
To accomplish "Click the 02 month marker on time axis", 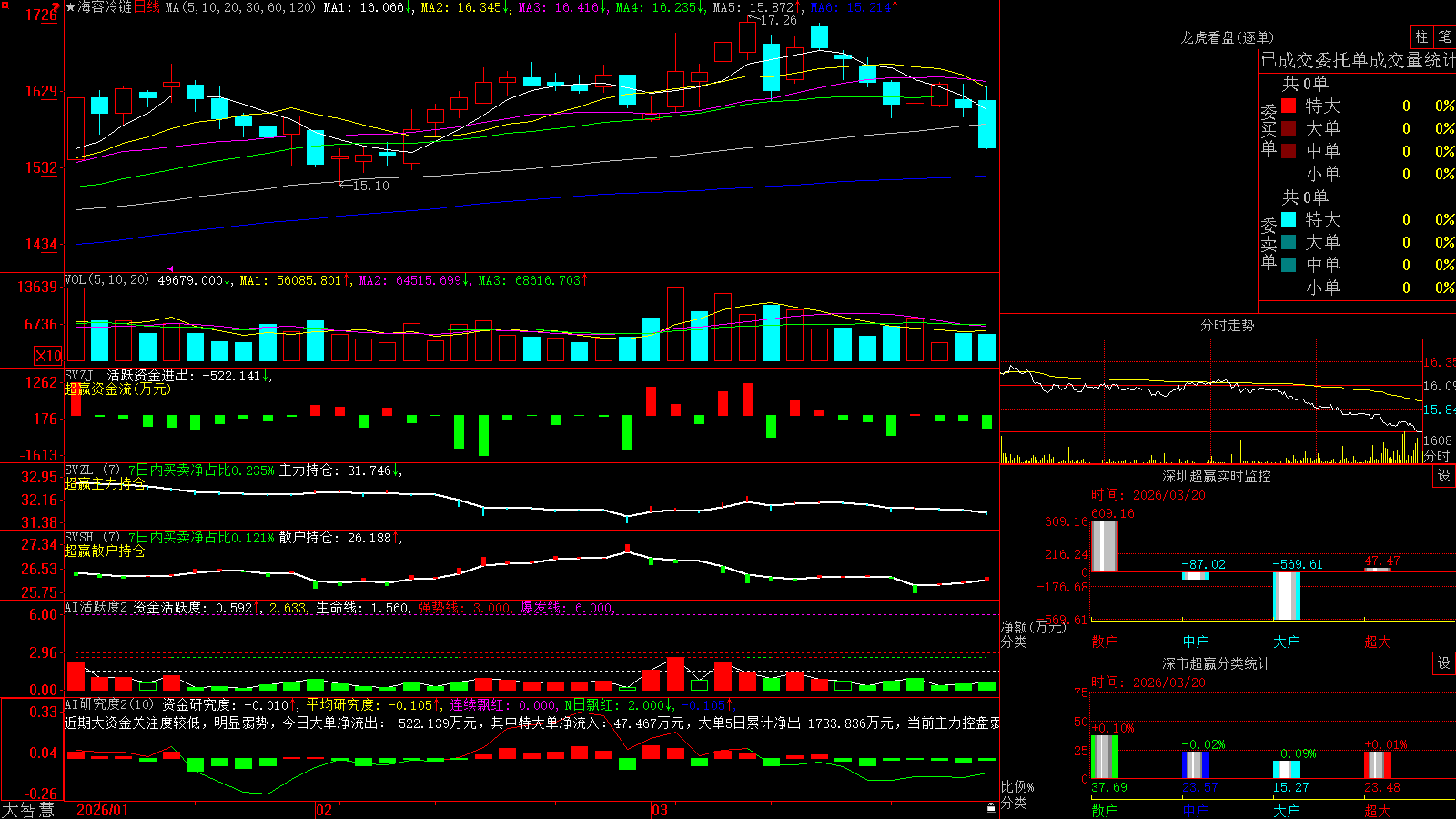I will pyautogui.click(x=324, y=810).
